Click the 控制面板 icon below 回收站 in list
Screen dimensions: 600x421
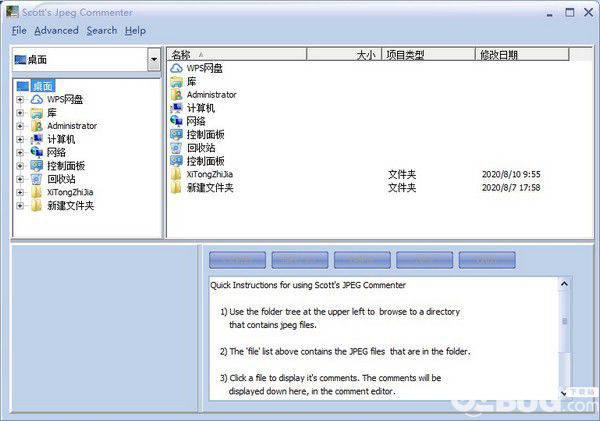tap(176, 161)
